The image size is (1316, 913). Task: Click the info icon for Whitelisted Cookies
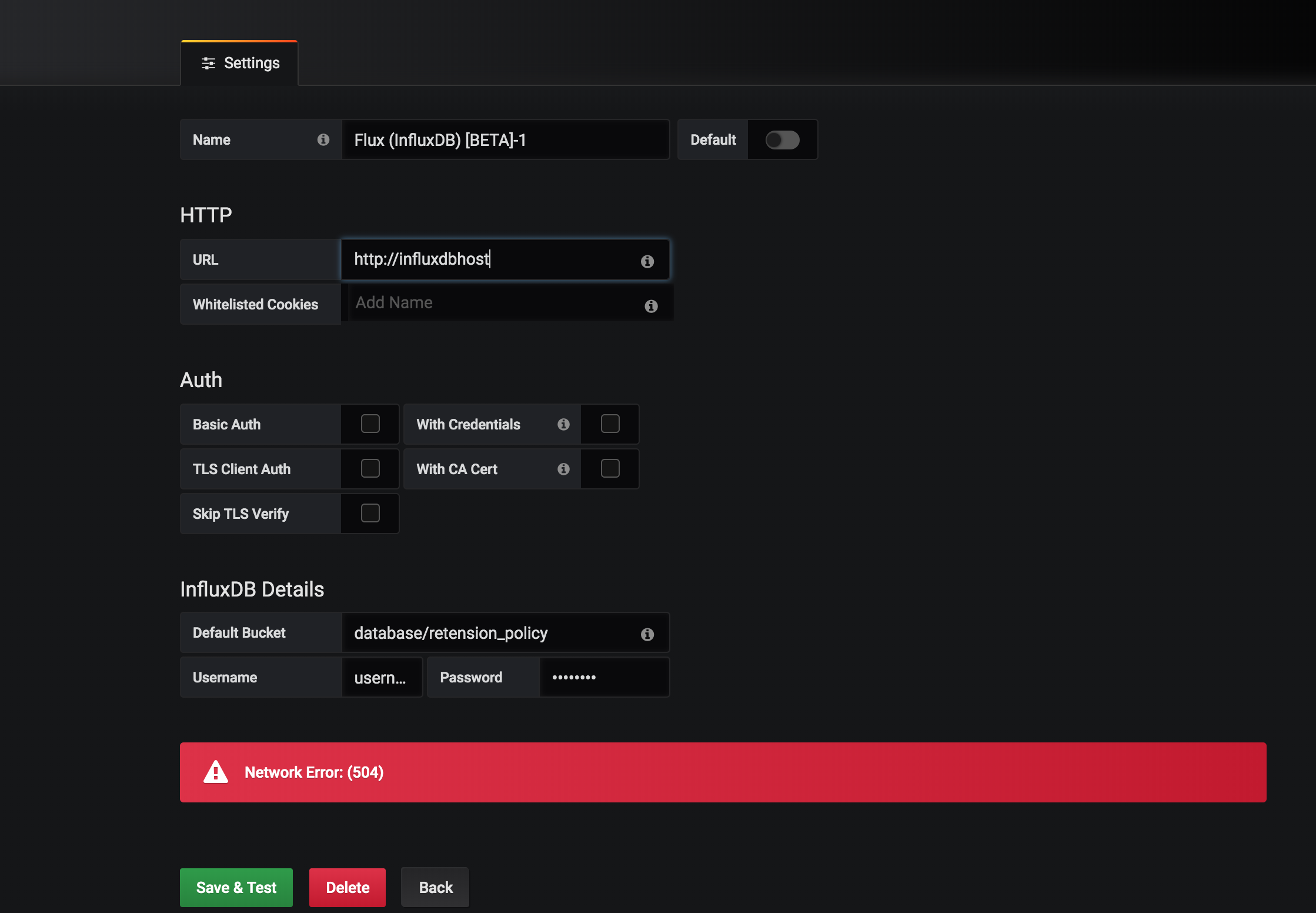point(651,305)
